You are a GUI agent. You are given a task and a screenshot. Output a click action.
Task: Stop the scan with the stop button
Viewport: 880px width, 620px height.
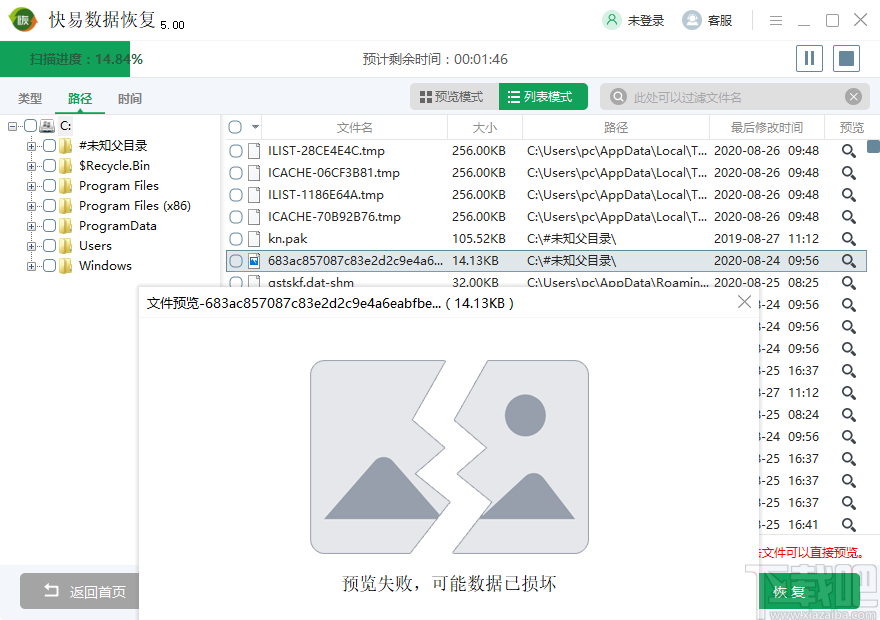click(x=846, y=58)
